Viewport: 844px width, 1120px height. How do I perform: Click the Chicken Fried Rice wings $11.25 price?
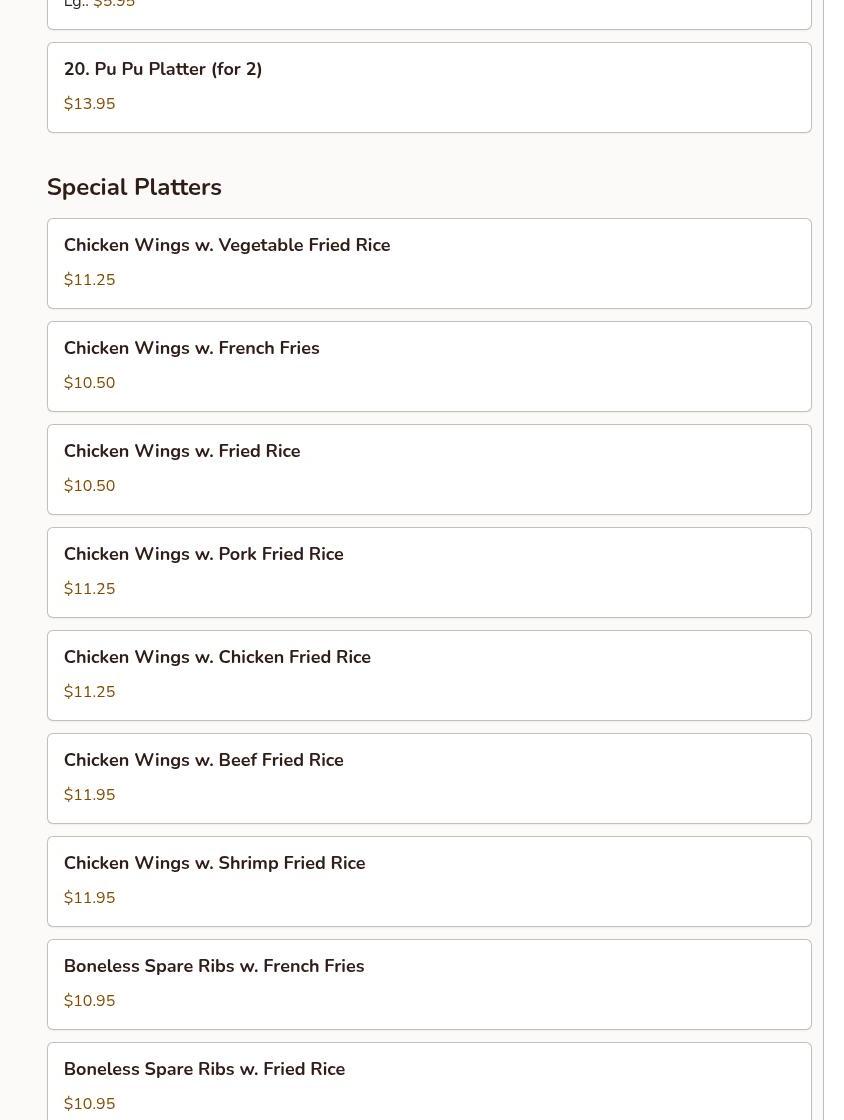coord(89,693)
